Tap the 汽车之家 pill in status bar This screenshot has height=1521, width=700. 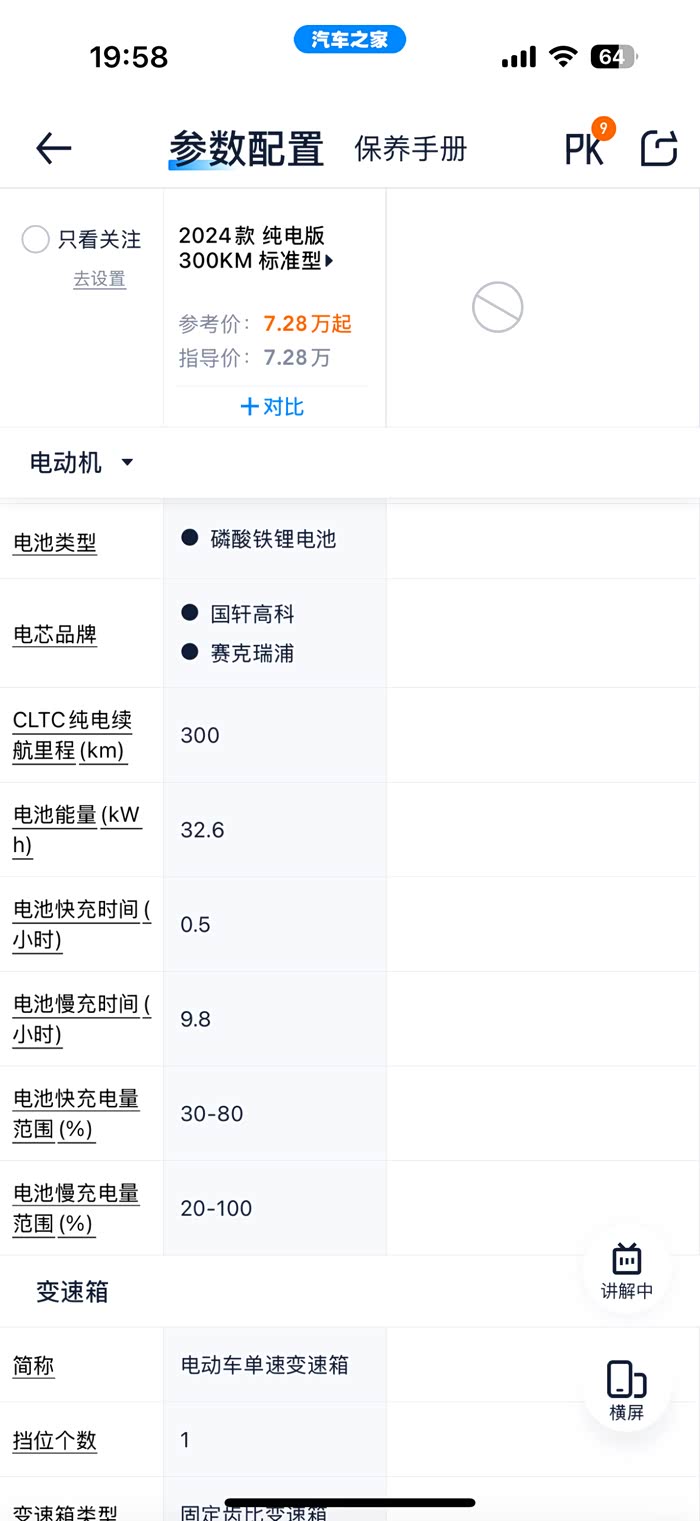click(350, 40)
